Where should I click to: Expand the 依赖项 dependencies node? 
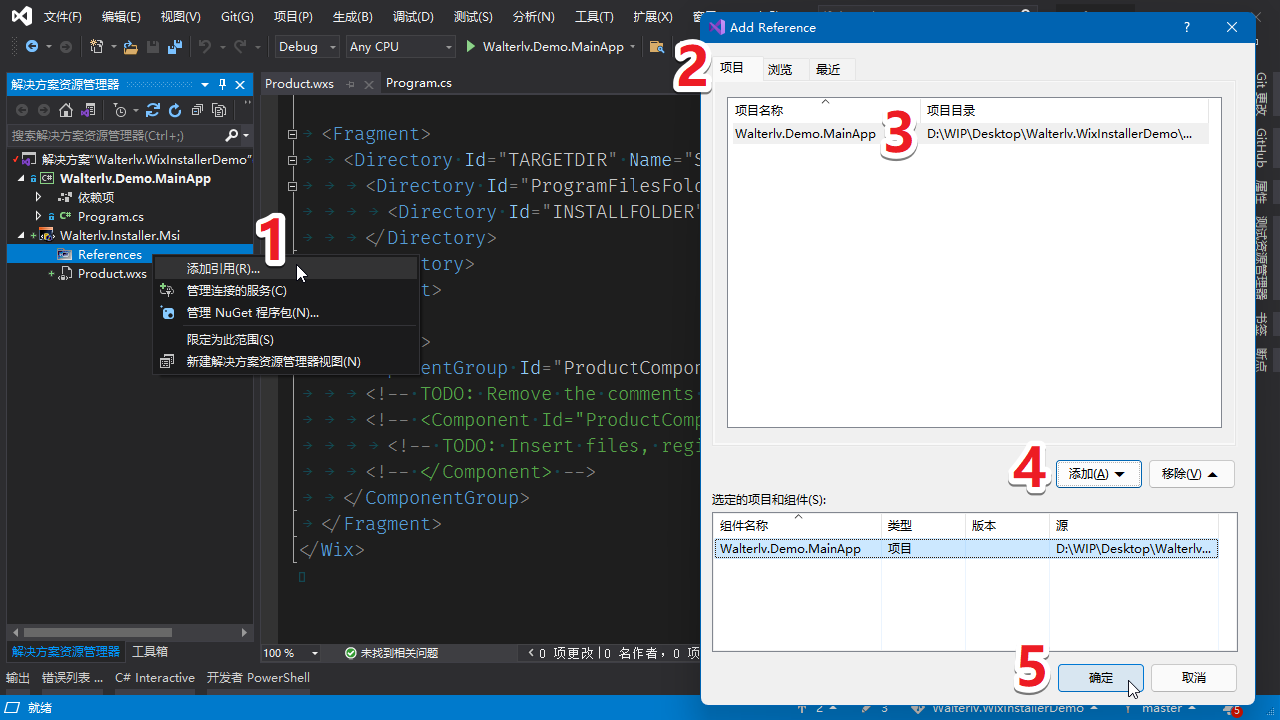(x=39, y=198)
